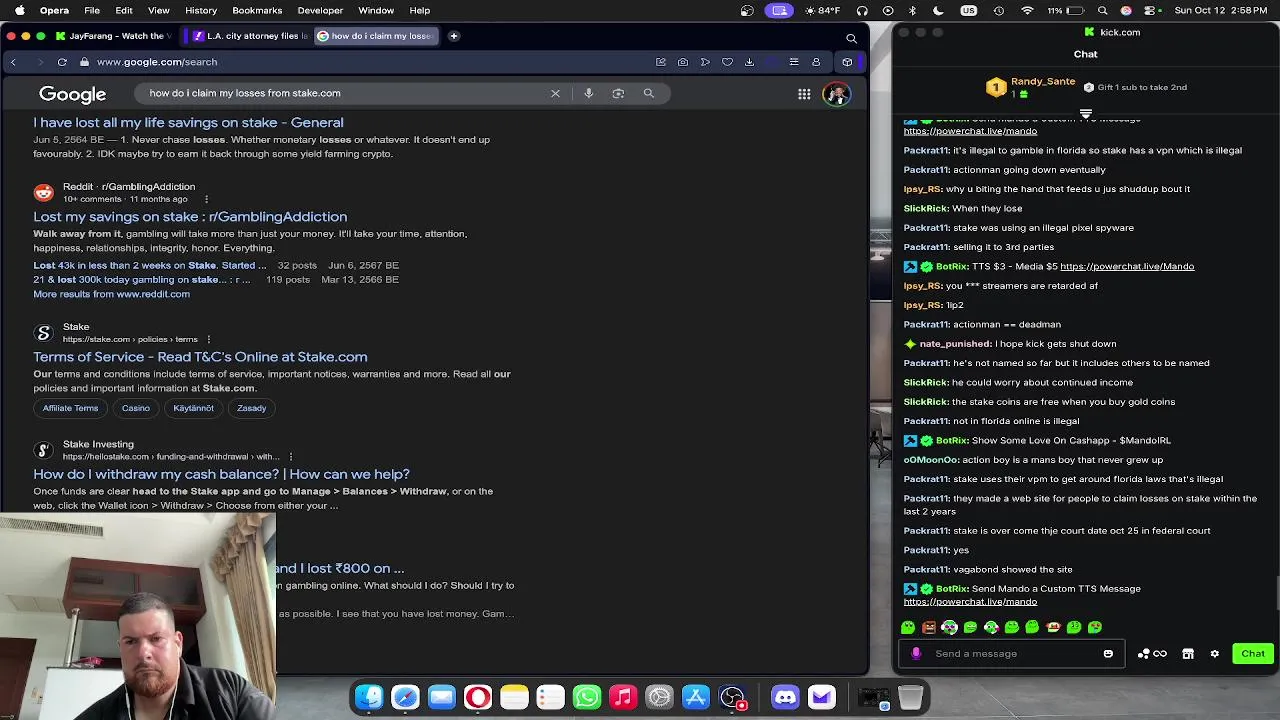Click nate_punished username in chat
Viewport: 1280px width, 720px height.
pos(955,344)
